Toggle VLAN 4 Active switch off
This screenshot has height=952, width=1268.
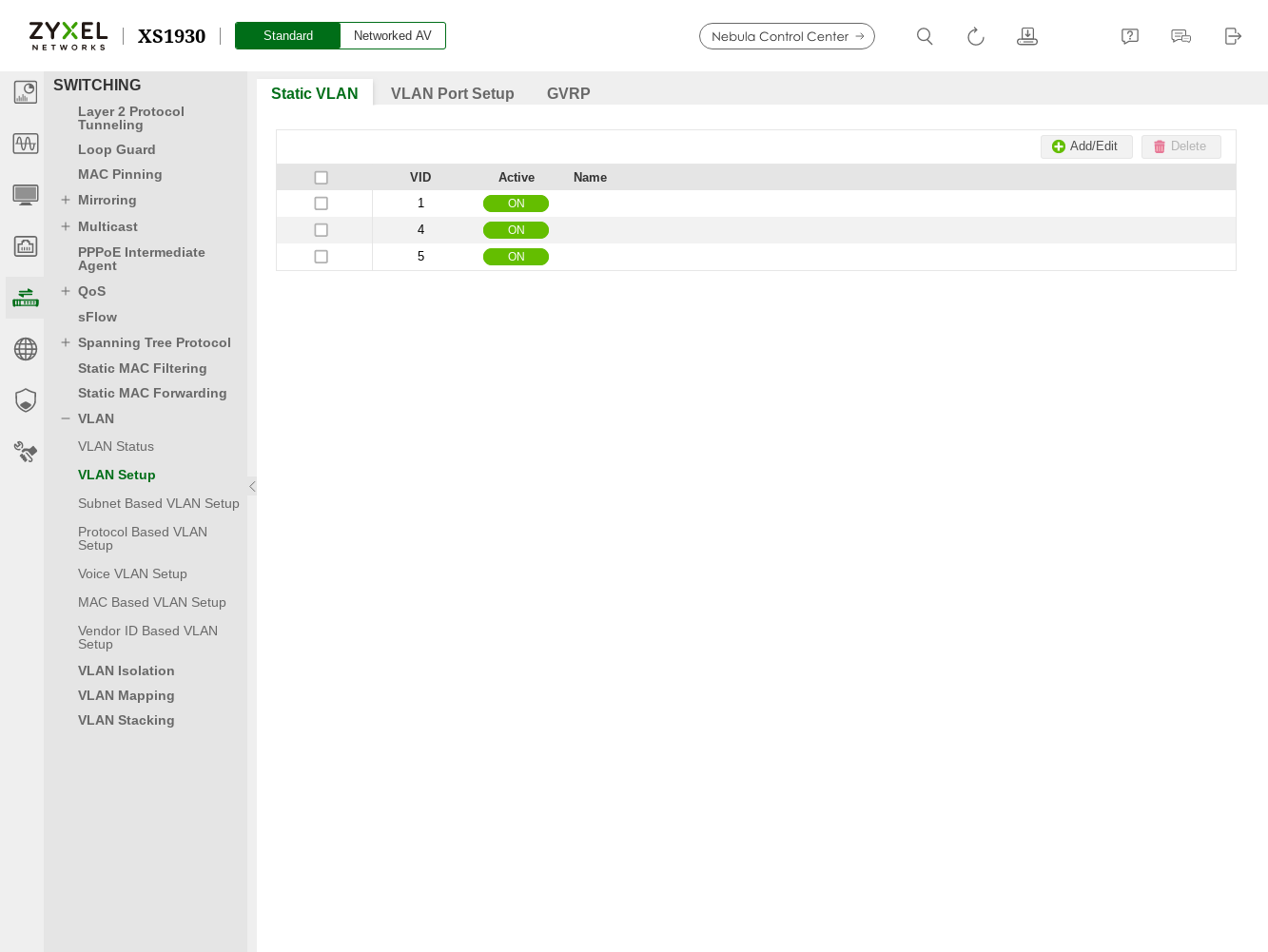point(516,229)
